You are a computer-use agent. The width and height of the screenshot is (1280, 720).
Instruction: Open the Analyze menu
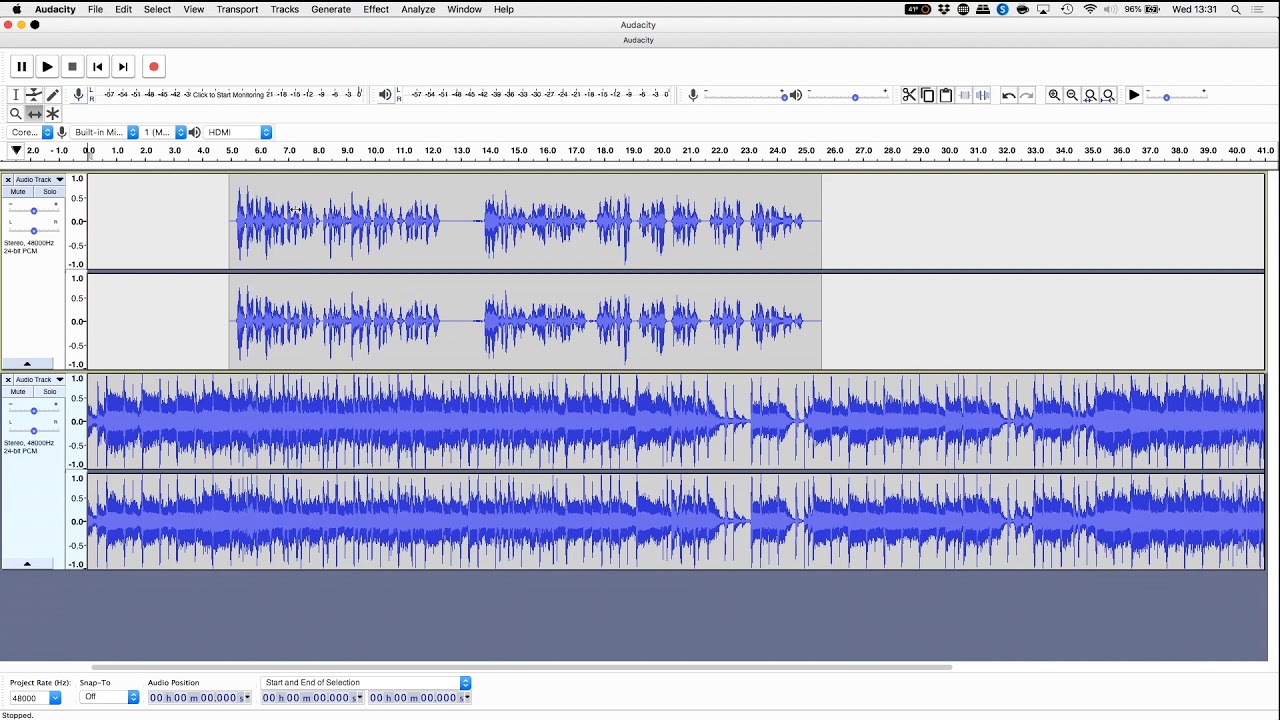click(x=418, y=9)
